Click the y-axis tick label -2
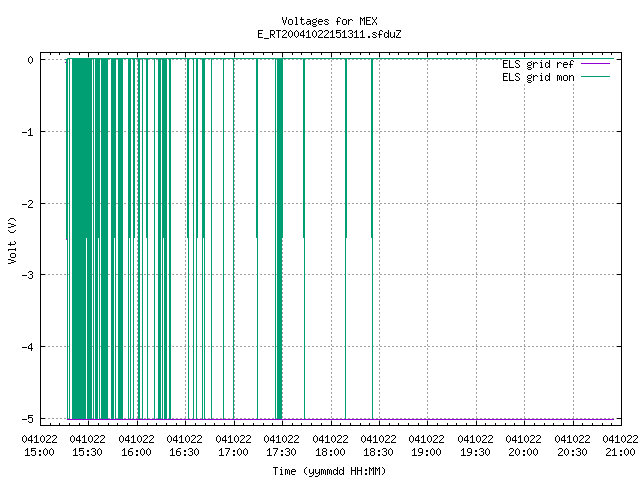This screenshot has width=640, height=480. pyautogui.click(x=28, y=204)
